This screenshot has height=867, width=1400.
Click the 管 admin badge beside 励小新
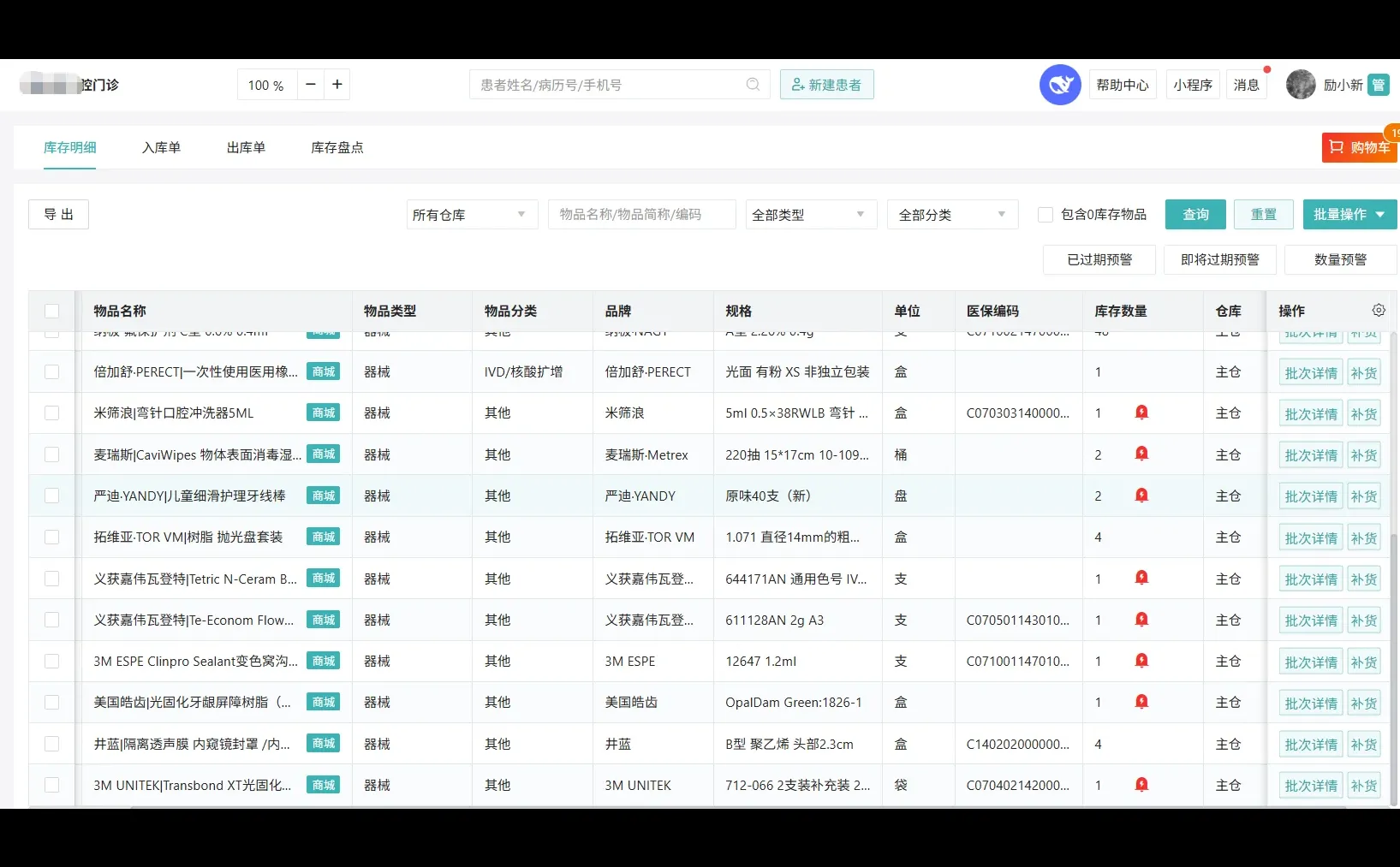pyautogui.click(x=1379, y=85)
